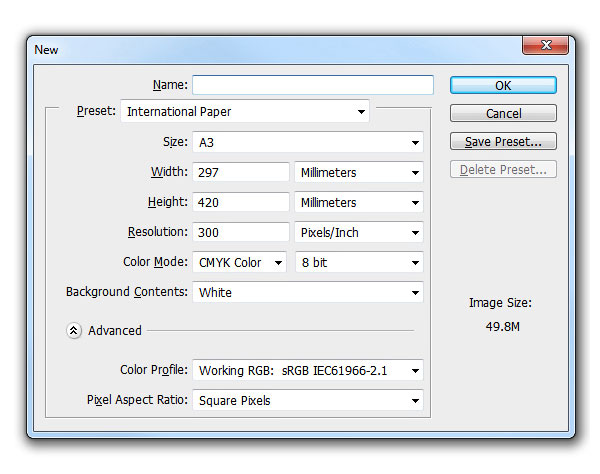Click the Height value field 420

(x=241, y=202)
